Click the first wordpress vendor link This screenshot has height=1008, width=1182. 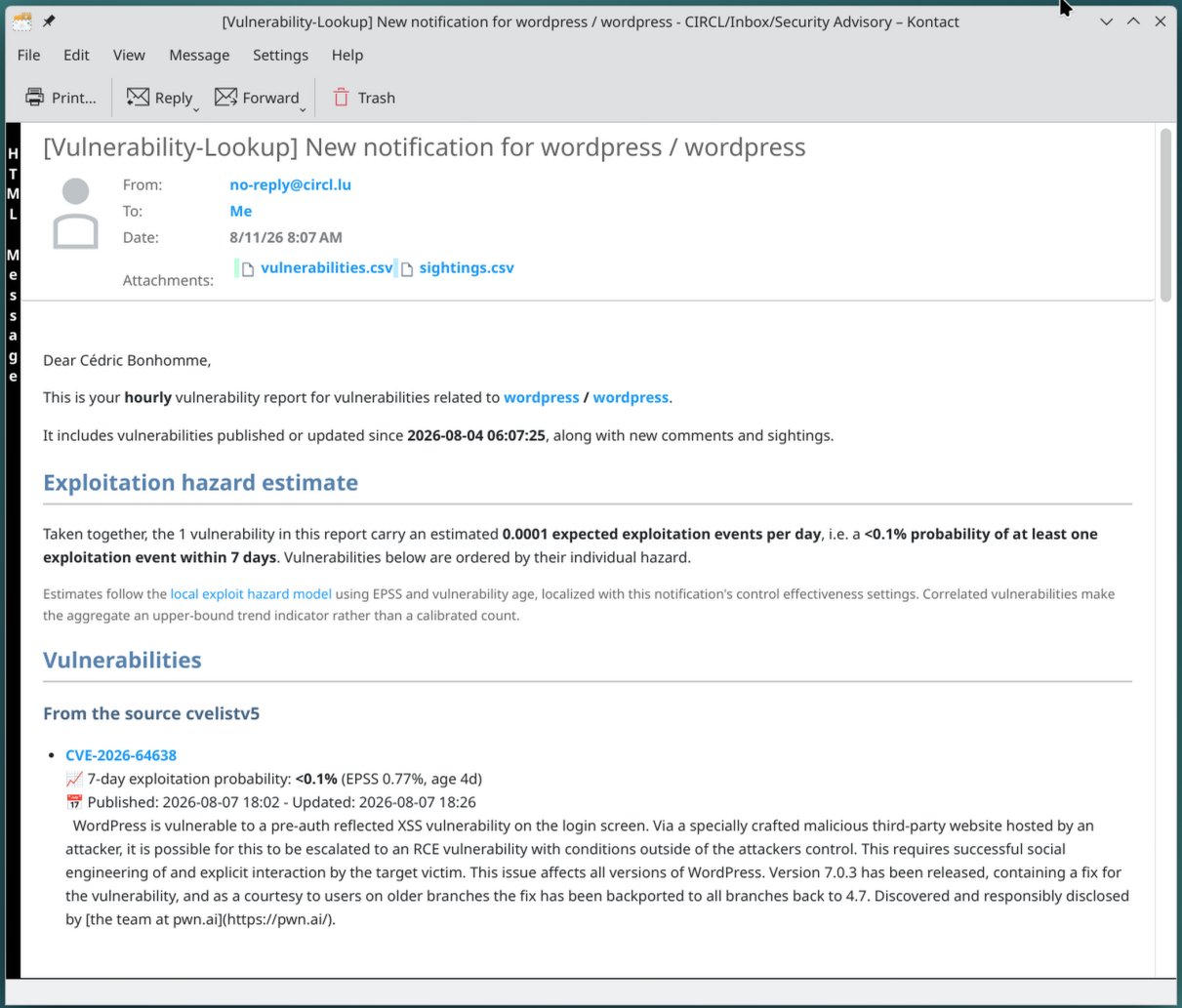click(x=542, y=397)
